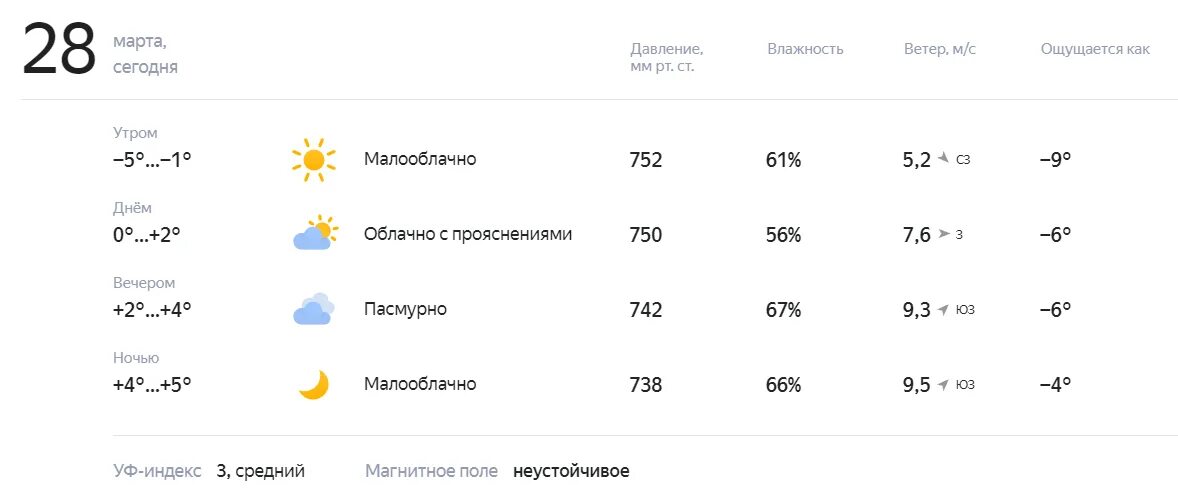Click the Влажность column header
This screenshot has width=1178, height=501.
coord(805,49)
